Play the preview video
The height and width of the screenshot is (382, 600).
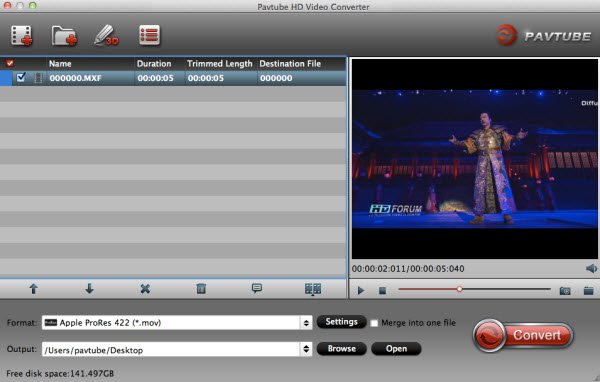tap(360, 291)
